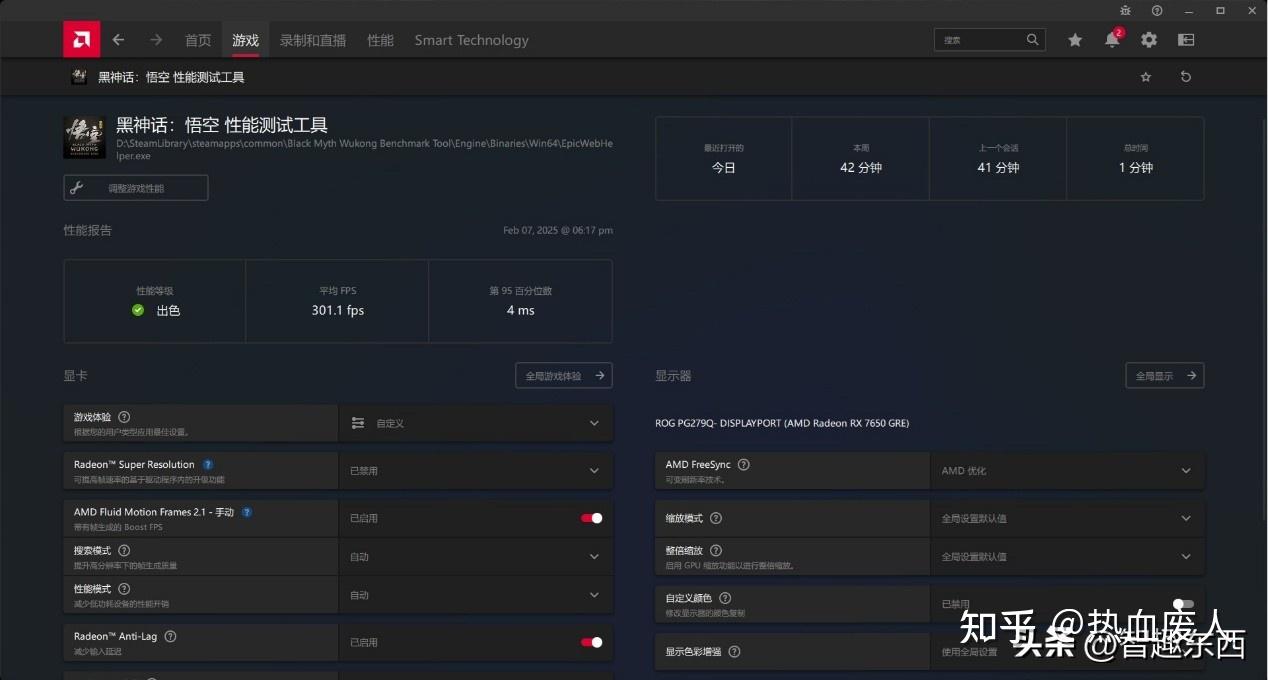Image resolution: width=1268 pixels, height=680 pixels.
Task: Open the Radeon Super Resolution dropdown
Action: point(476,470)
